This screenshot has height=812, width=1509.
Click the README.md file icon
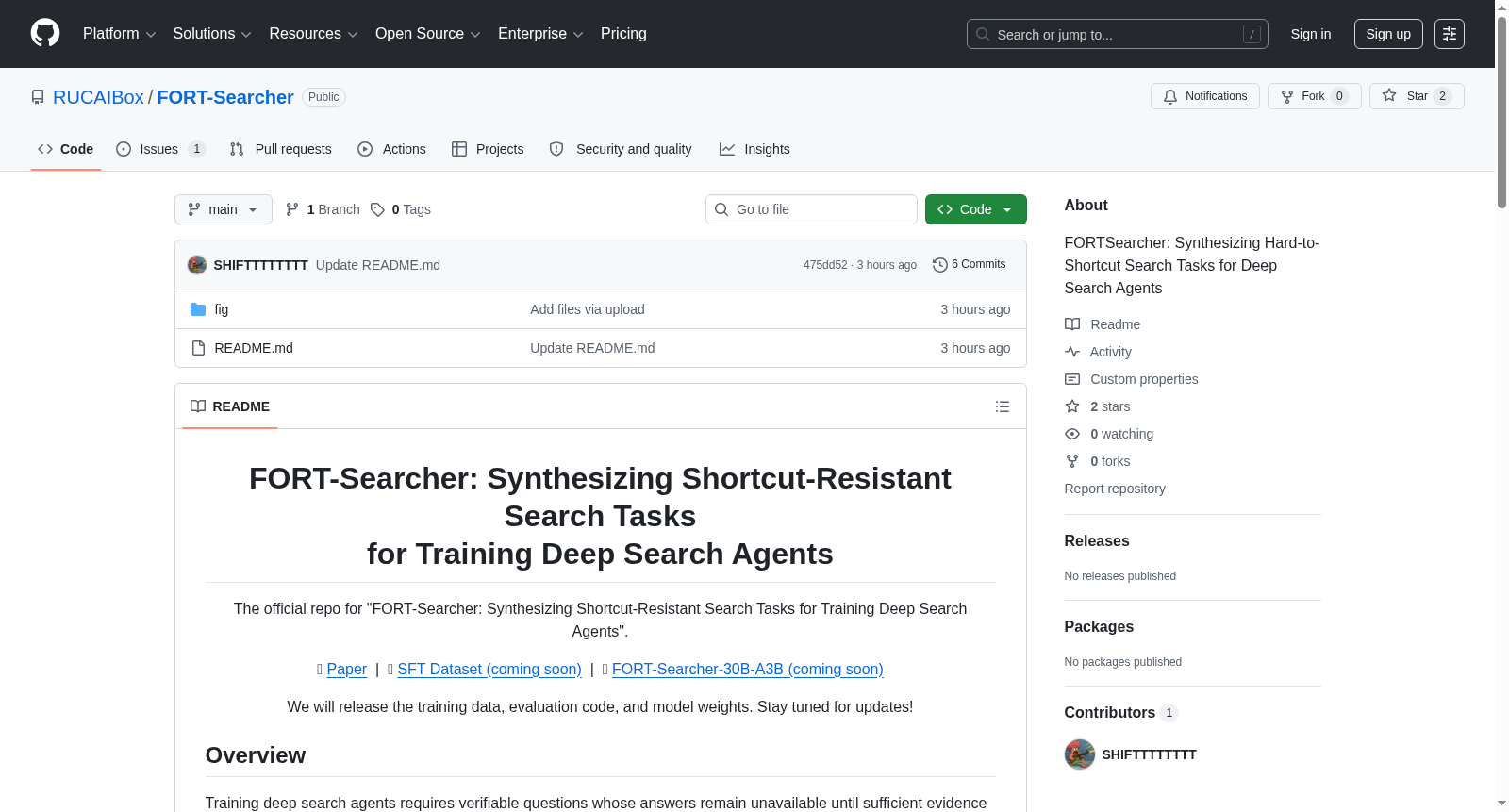tap(198, 348)
